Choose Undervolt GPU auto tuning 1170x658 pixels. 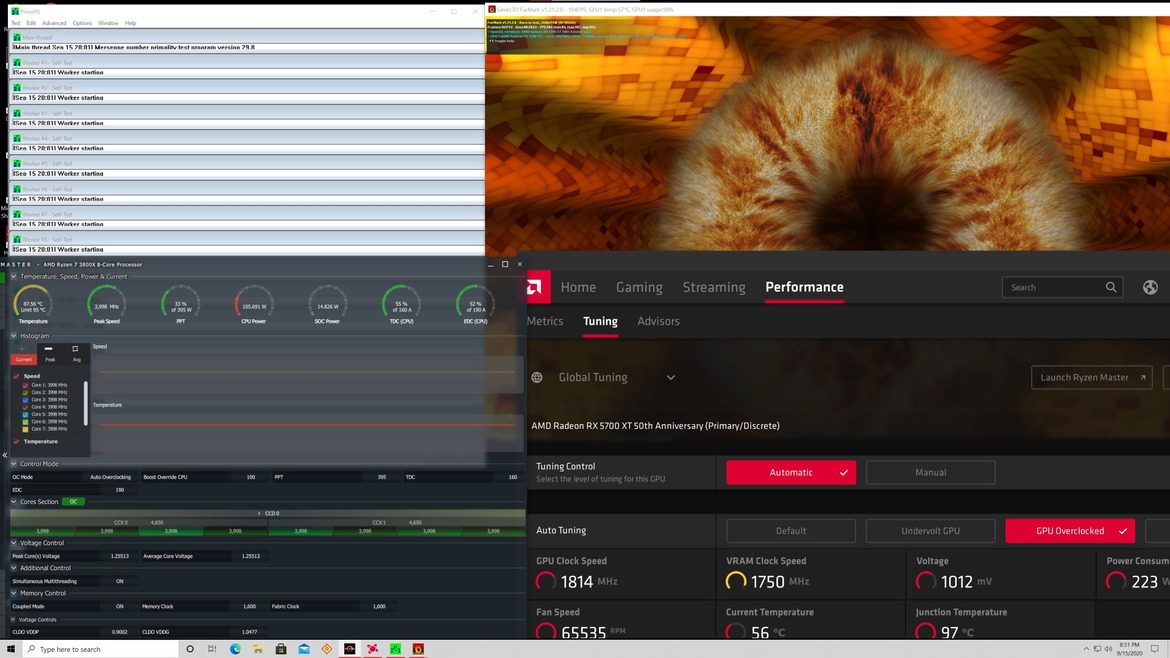(930, 531)
